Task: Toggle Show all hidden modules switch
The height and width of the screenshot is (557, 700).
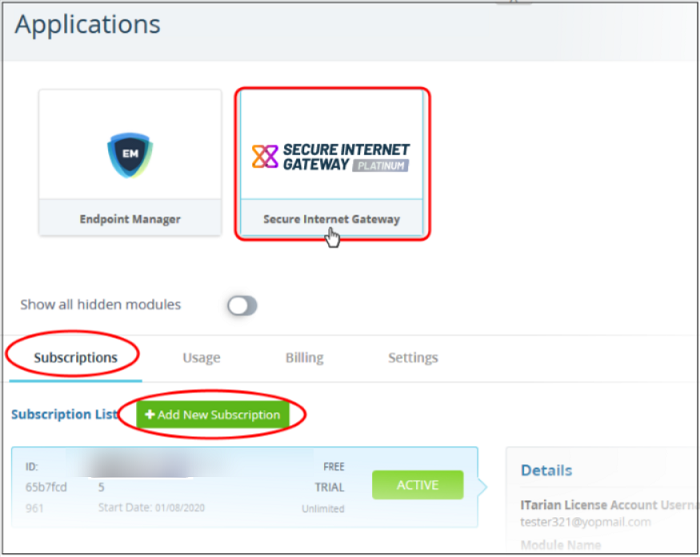Action: 242,306
